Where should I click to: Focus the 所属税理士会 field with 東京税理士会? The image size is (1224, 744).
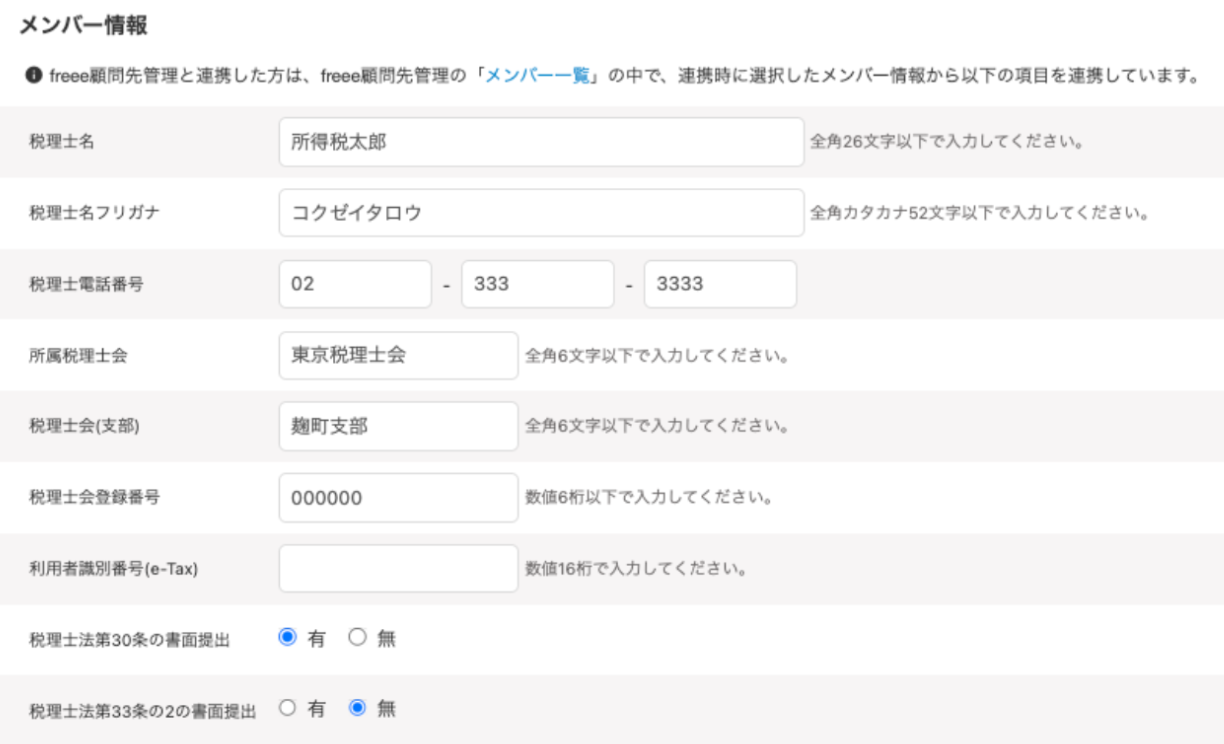[398, 355]
